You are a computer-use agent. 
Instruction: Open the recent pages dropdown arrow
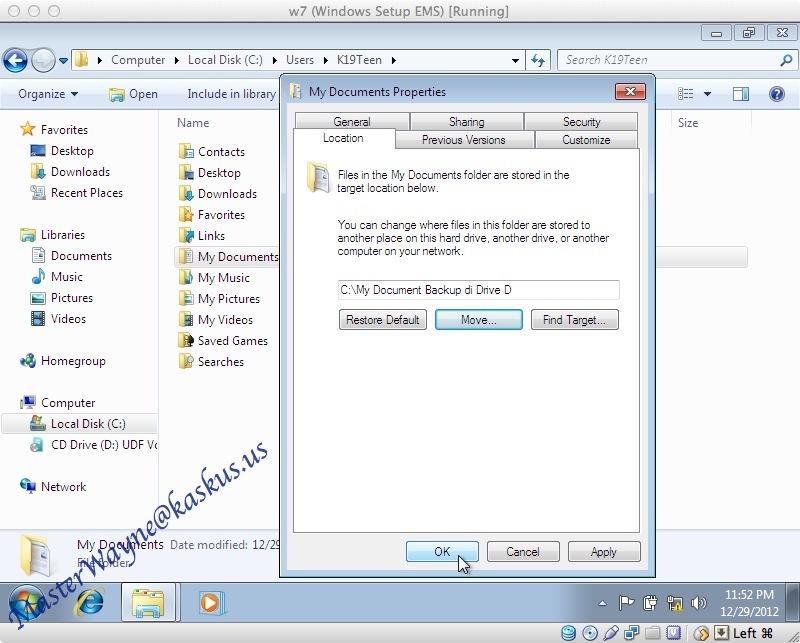point(63,61)
